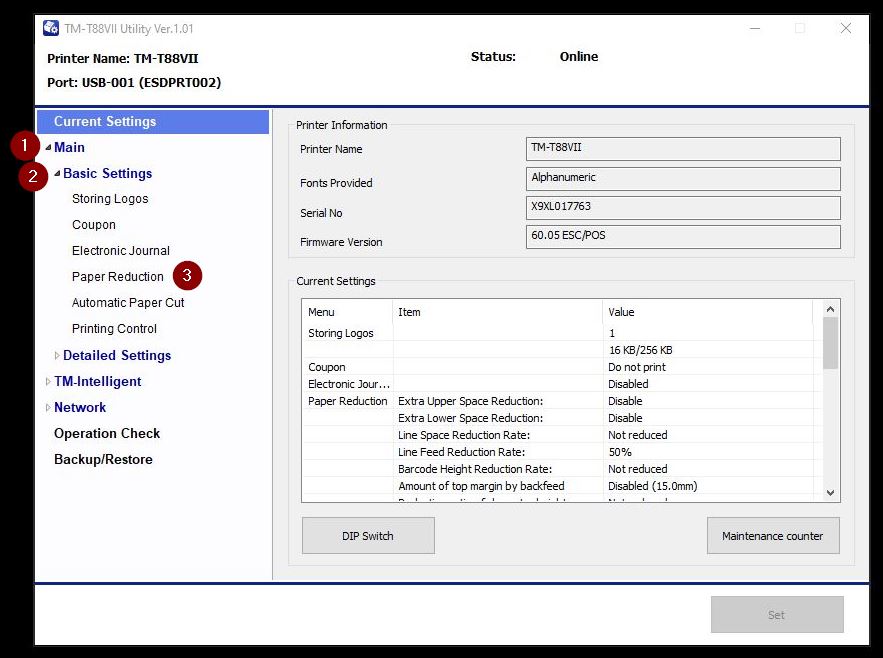Click the Maintenance counter button
The width and height of the screenshot is (883, 658).
(773, 536)
